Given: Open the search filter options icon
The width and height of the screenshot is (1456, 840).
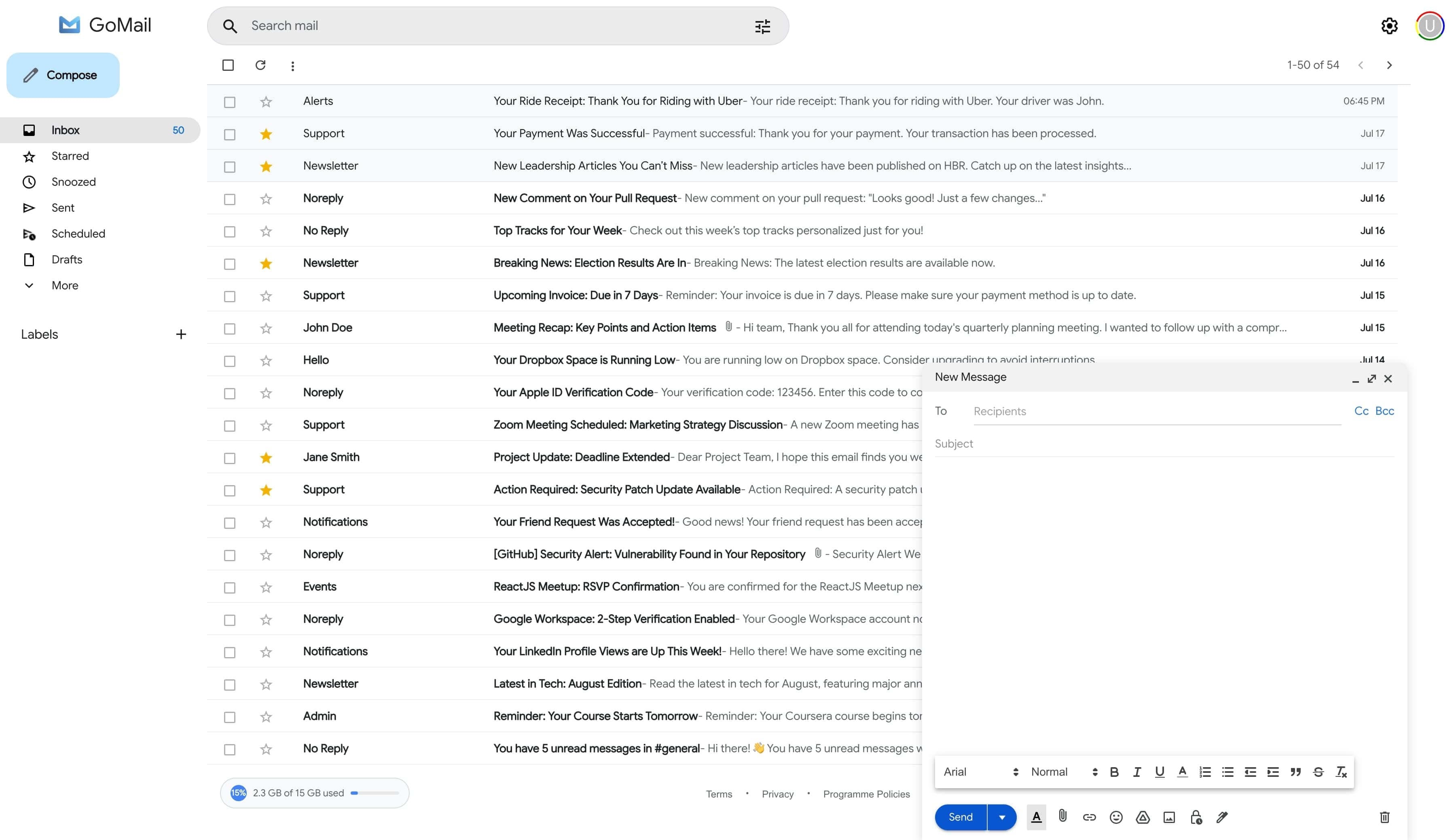Looking at the screenshot, I should 762,26.
